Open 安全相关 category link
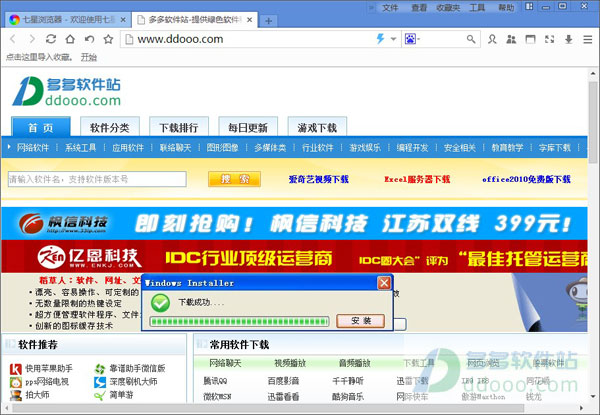The width and height of the screenshot is (600, 415). (x=460, y=148)
